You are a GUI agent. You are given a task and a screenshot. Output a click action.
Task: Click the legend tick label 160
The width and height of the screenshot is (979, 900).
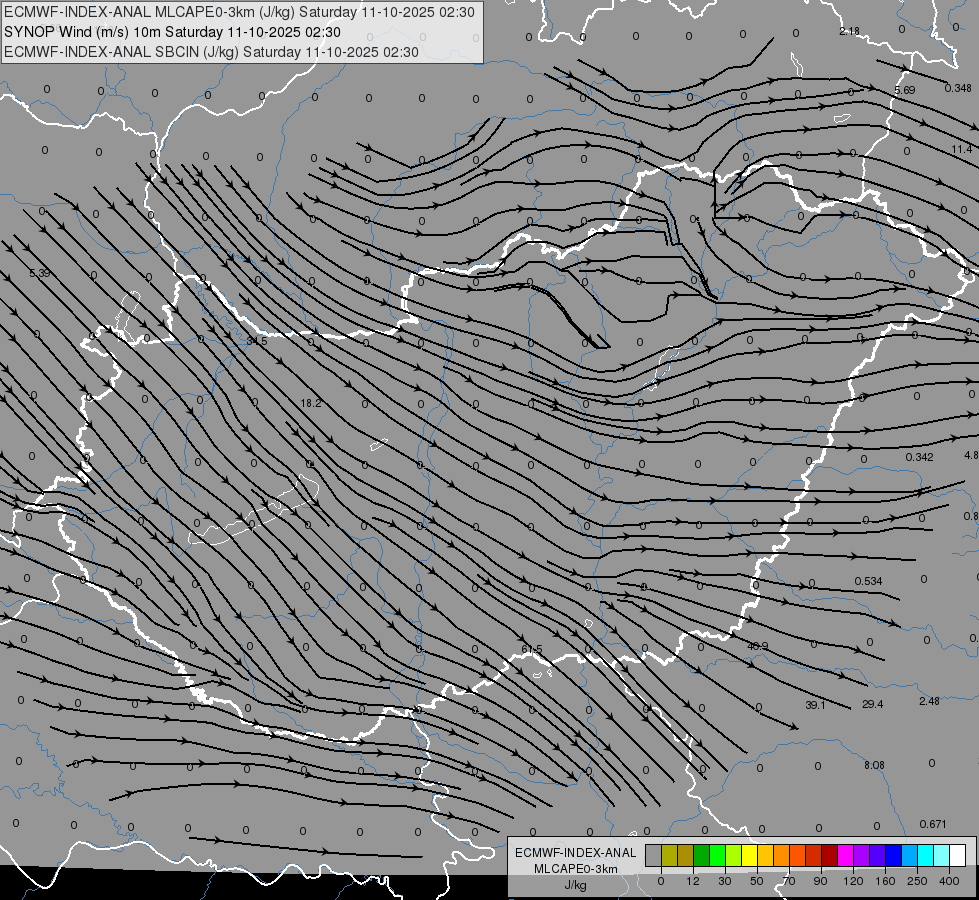[885, 881]
